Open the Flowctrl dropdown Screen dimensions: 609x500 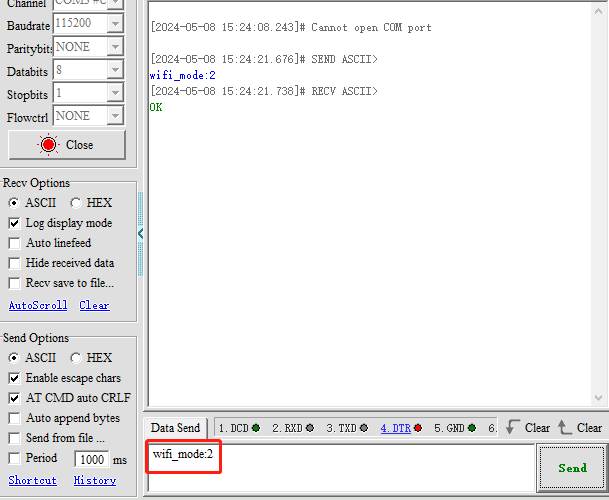tap(115, 116)
